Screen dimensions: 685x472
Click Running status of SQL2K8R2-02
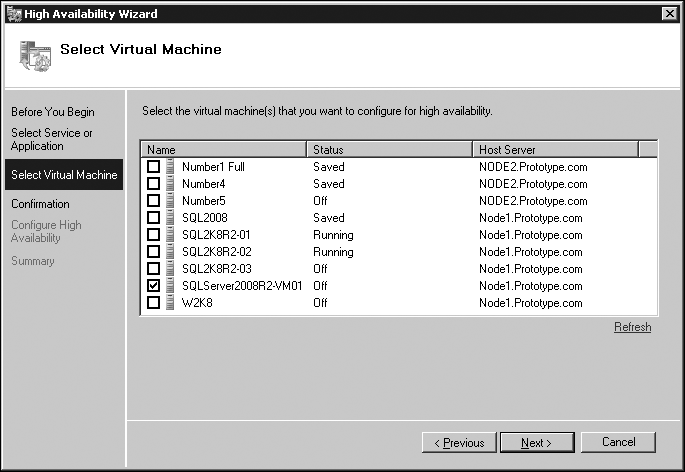pyautogui.click(x=333, y=252)
